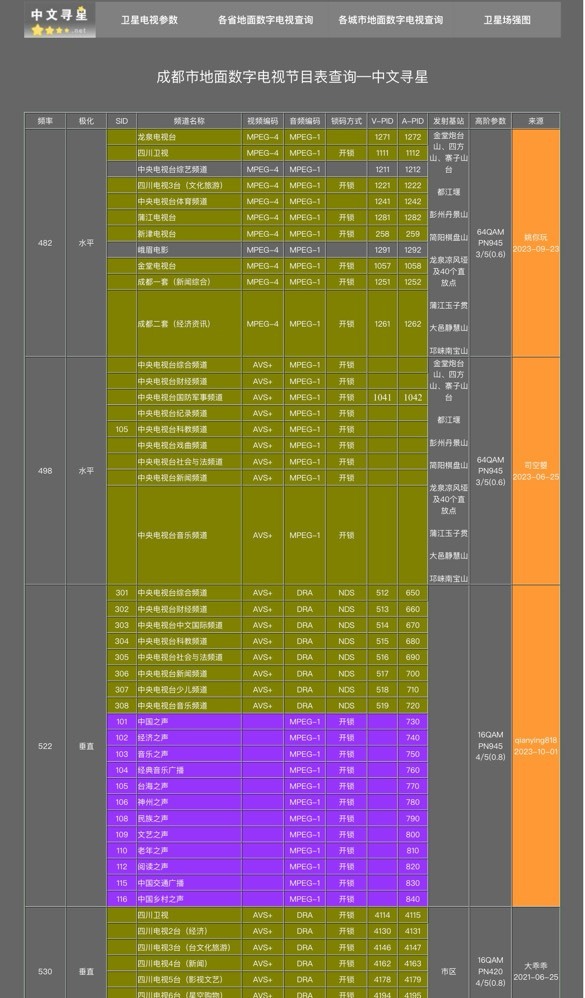Click the 中央电视台中文国际频道 channel name

coord(180,625)
